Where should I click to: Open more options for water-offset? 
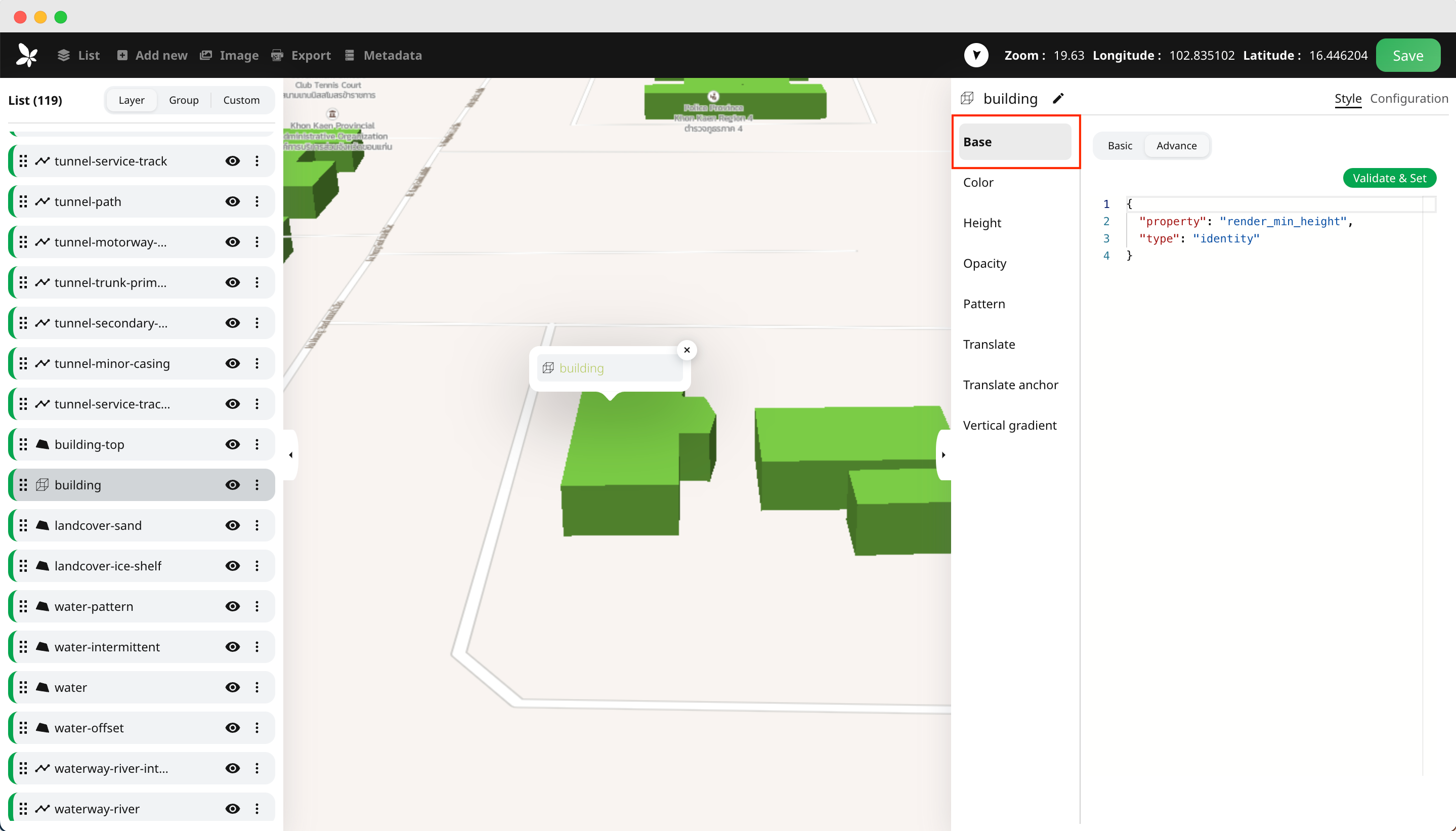(258, 728)
